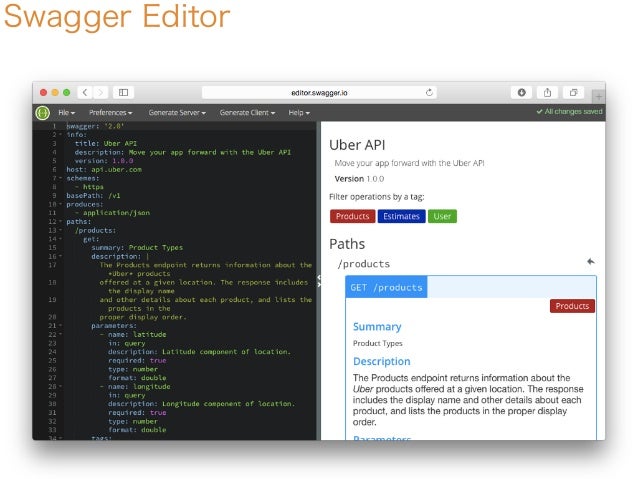638x479 pixels.
Task: Click the 'Product Types' summary text
Action: coord(378,343)
